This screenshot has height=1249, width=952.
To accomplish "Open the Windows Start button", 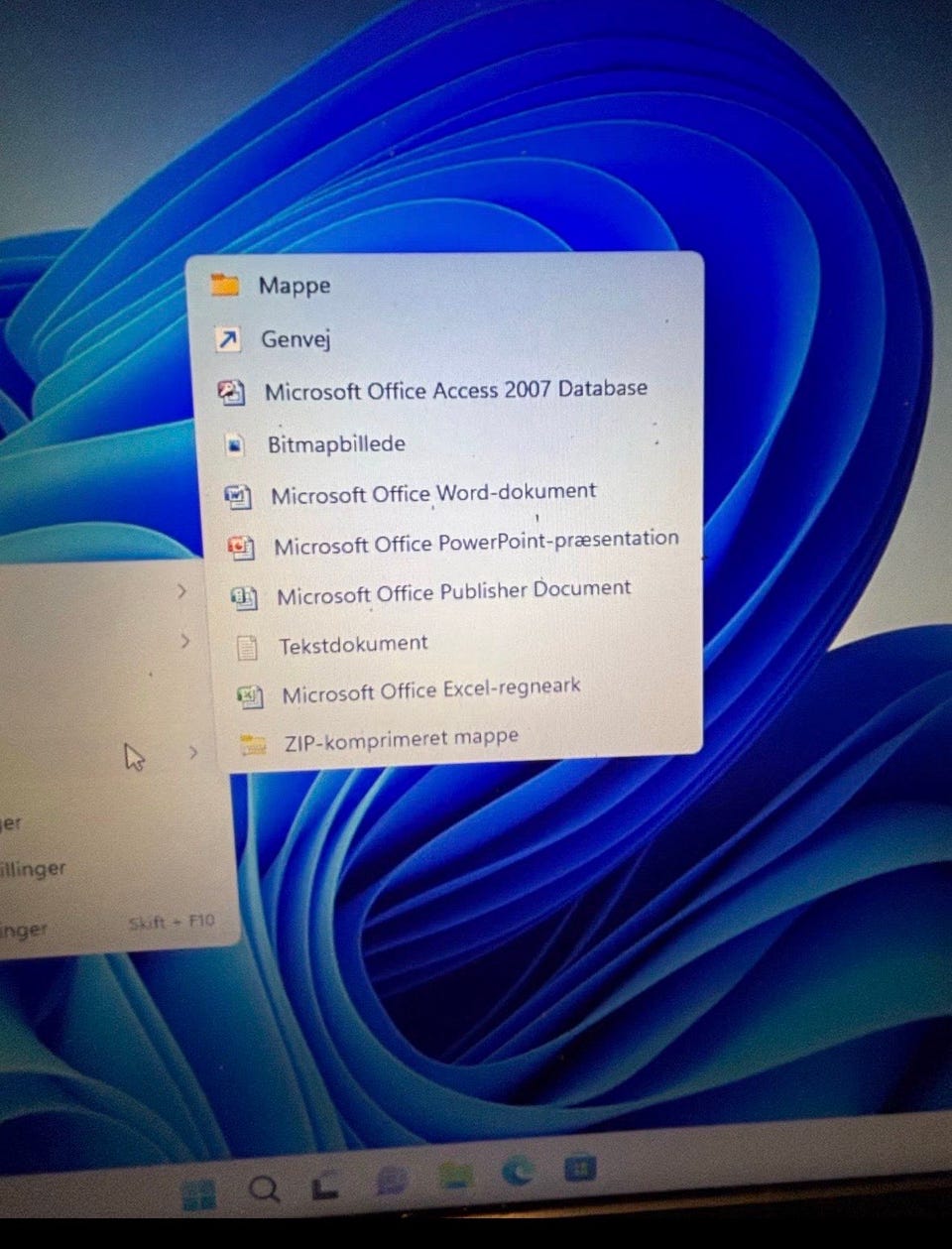I will [199, 1193].
